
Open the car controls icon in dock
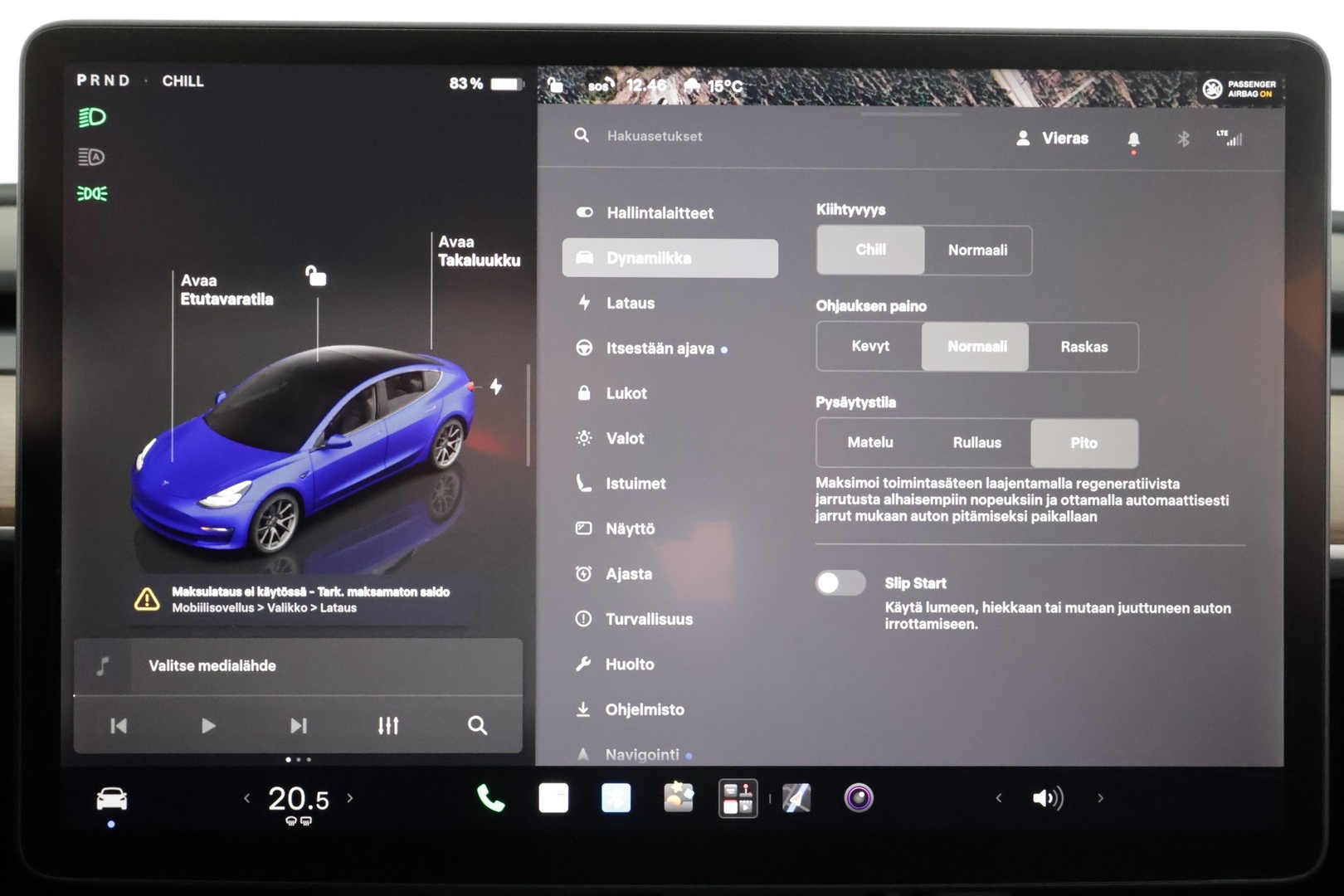(111, 799)
